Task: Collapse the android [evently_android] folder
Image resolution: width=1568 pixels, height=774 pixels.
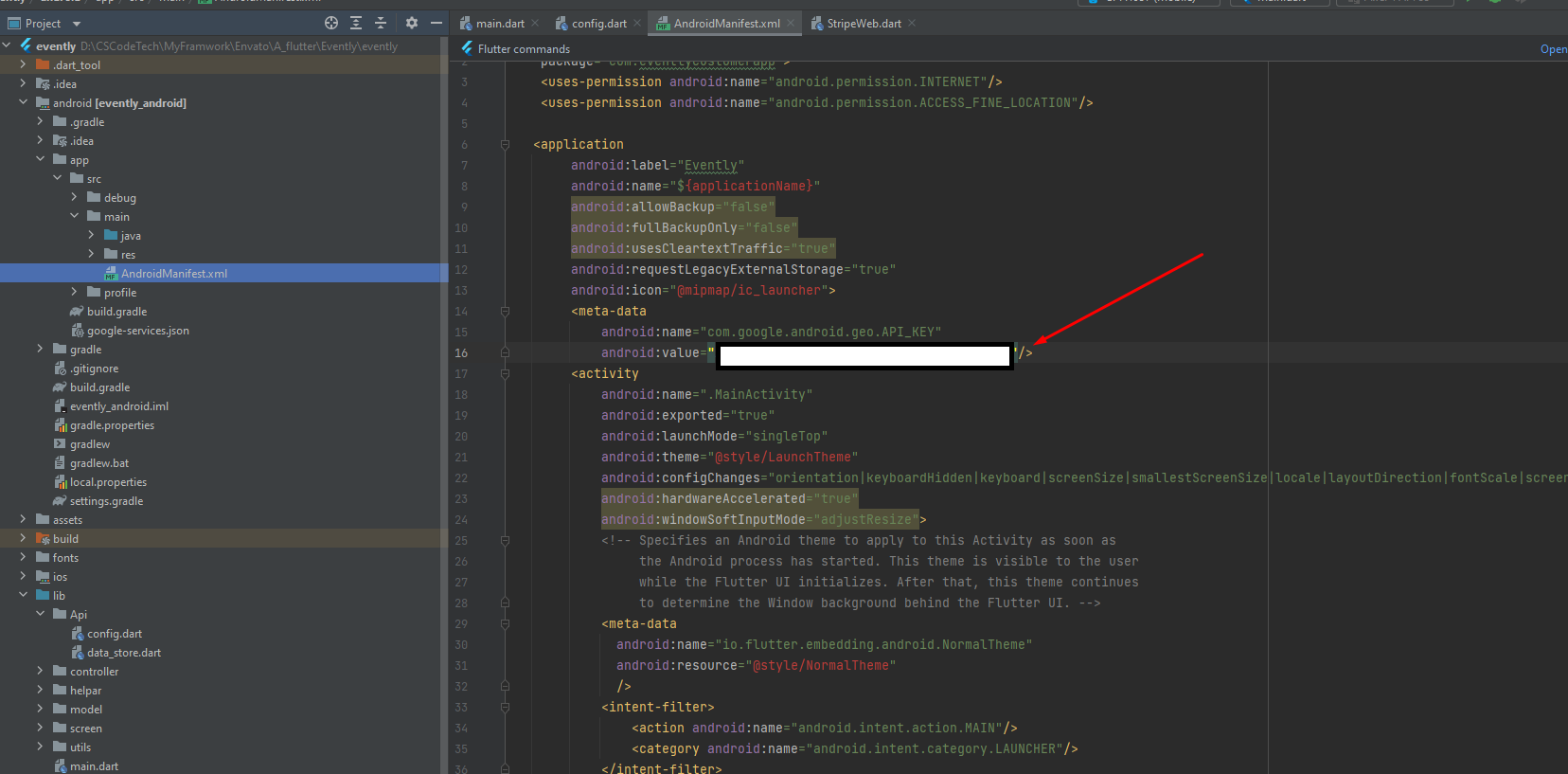Action: tap(23, 102)
